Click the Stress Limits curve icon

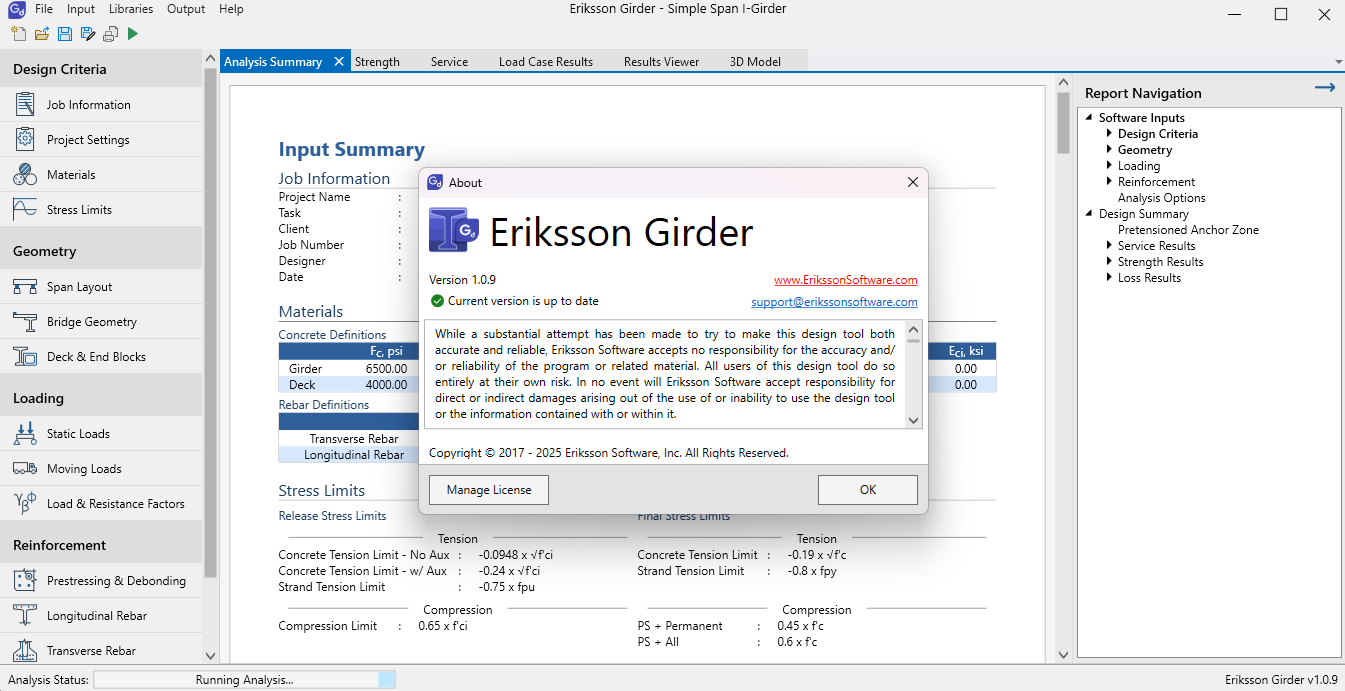(25, 209)
